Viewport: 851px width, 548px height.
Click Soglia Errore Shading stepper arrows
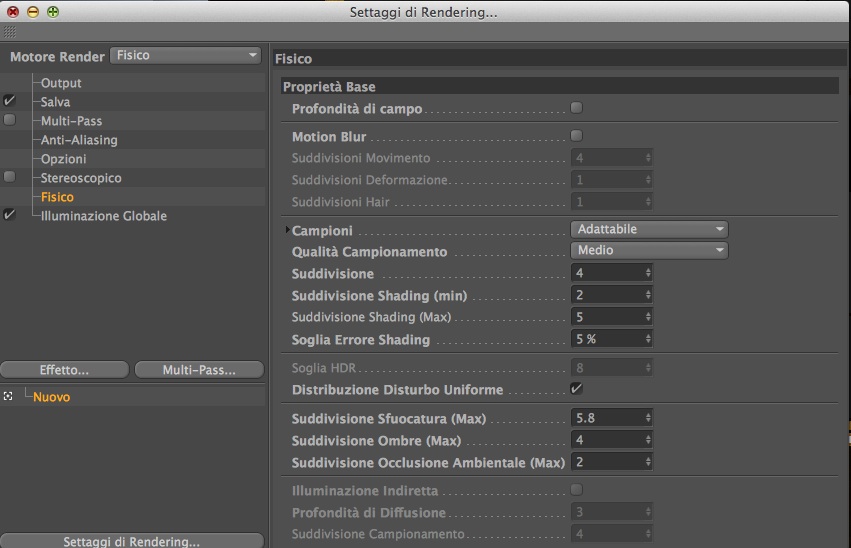coord(649,339)
